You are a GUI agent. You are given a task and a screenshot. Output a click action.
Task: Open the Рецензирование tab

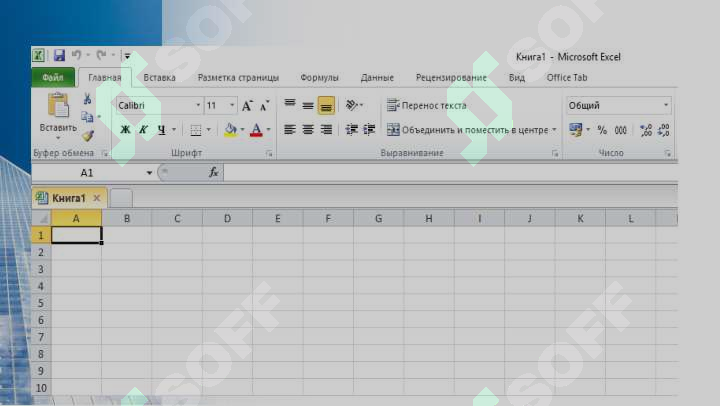(x=451, y=78)
